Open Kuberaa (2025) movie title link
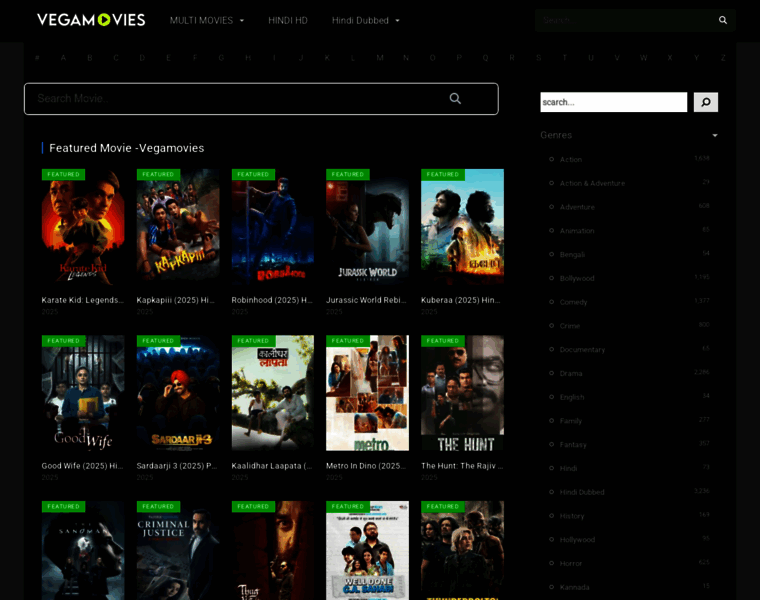 click(460, 300)
